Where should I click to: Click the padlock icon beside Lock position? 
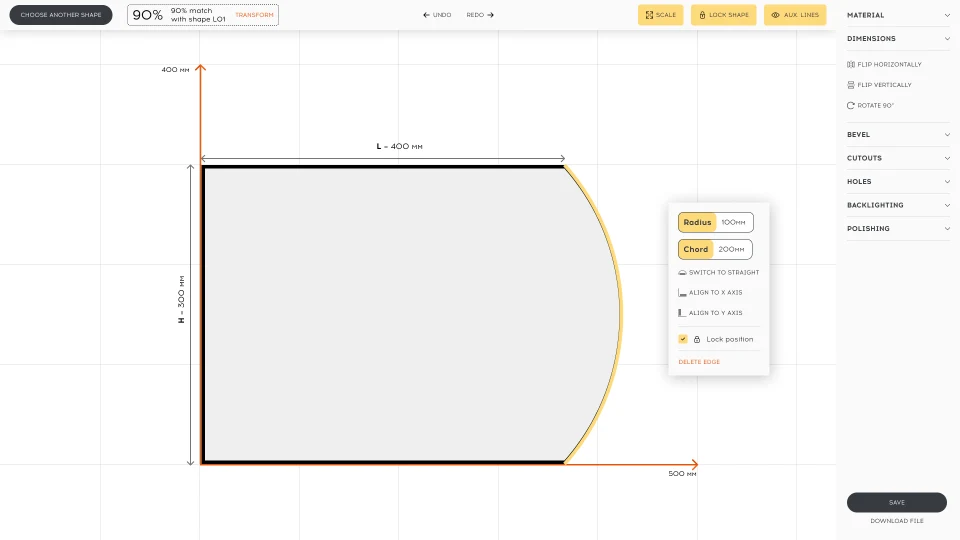(x=697, y=339)
